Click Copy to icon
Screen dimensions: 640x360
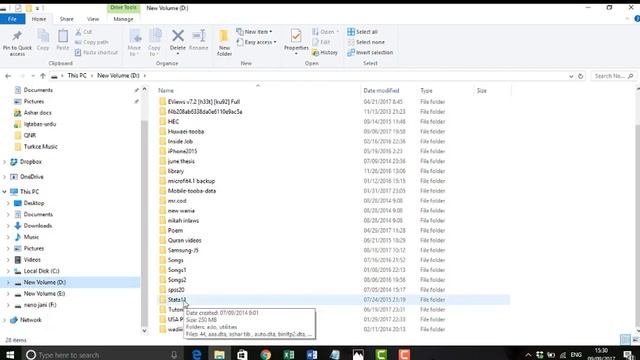click(x=155, y=36)
